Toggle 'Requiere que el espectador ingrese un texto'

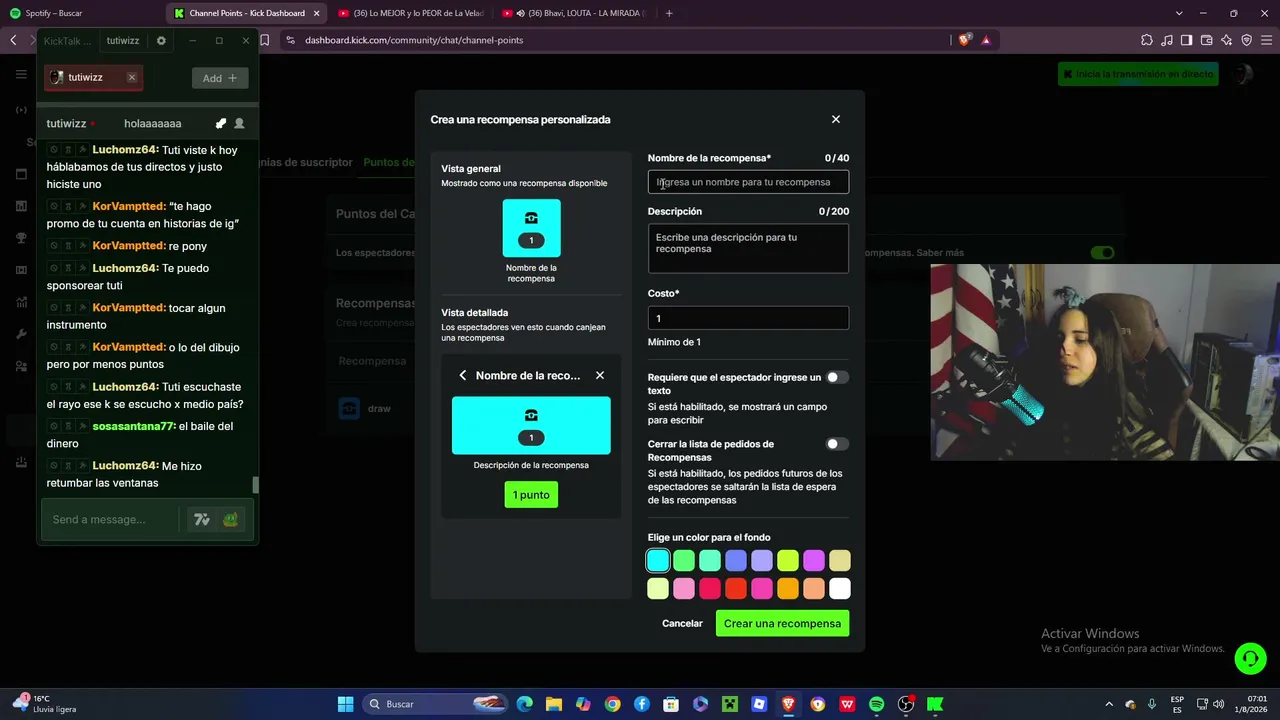pyautogui.click(x=837, y=377)
